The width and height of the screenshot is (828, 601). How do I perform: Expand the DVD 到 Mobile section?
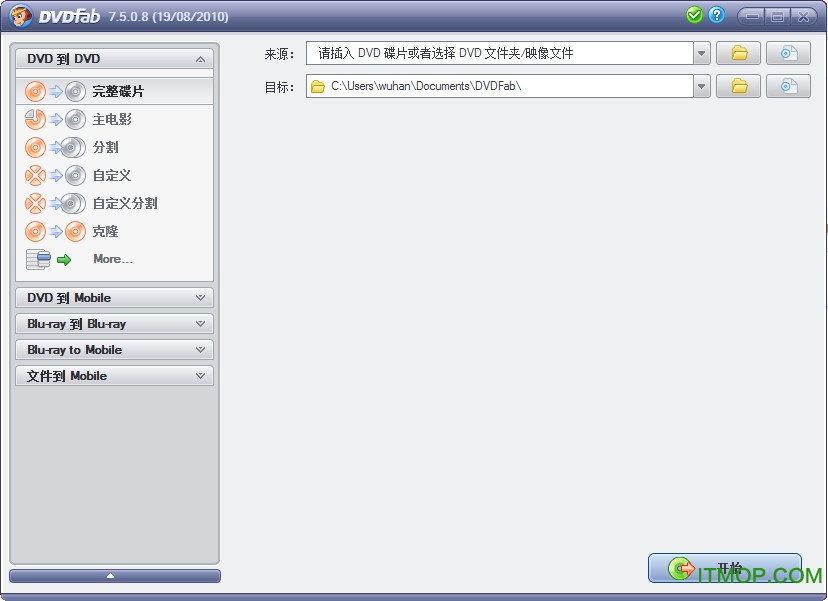click(x=115, y=298)
